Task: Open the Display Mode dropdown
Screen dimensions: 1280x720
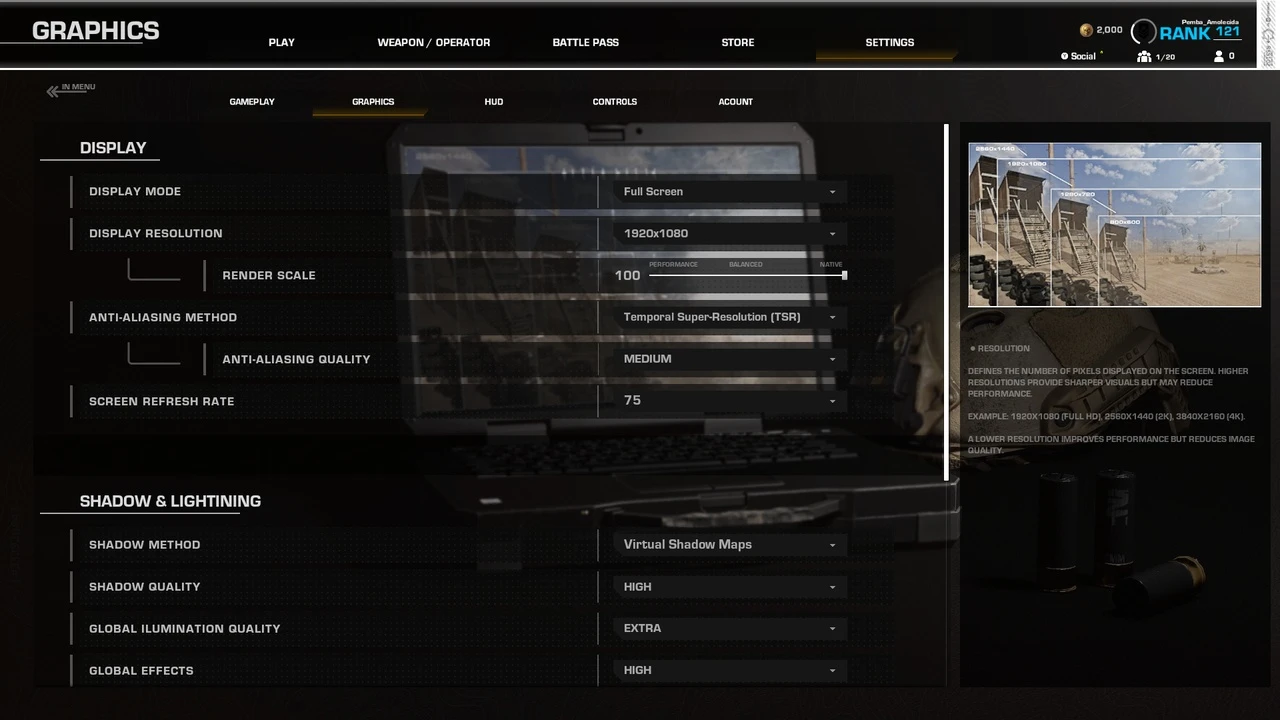Action: tap(729, 192)
